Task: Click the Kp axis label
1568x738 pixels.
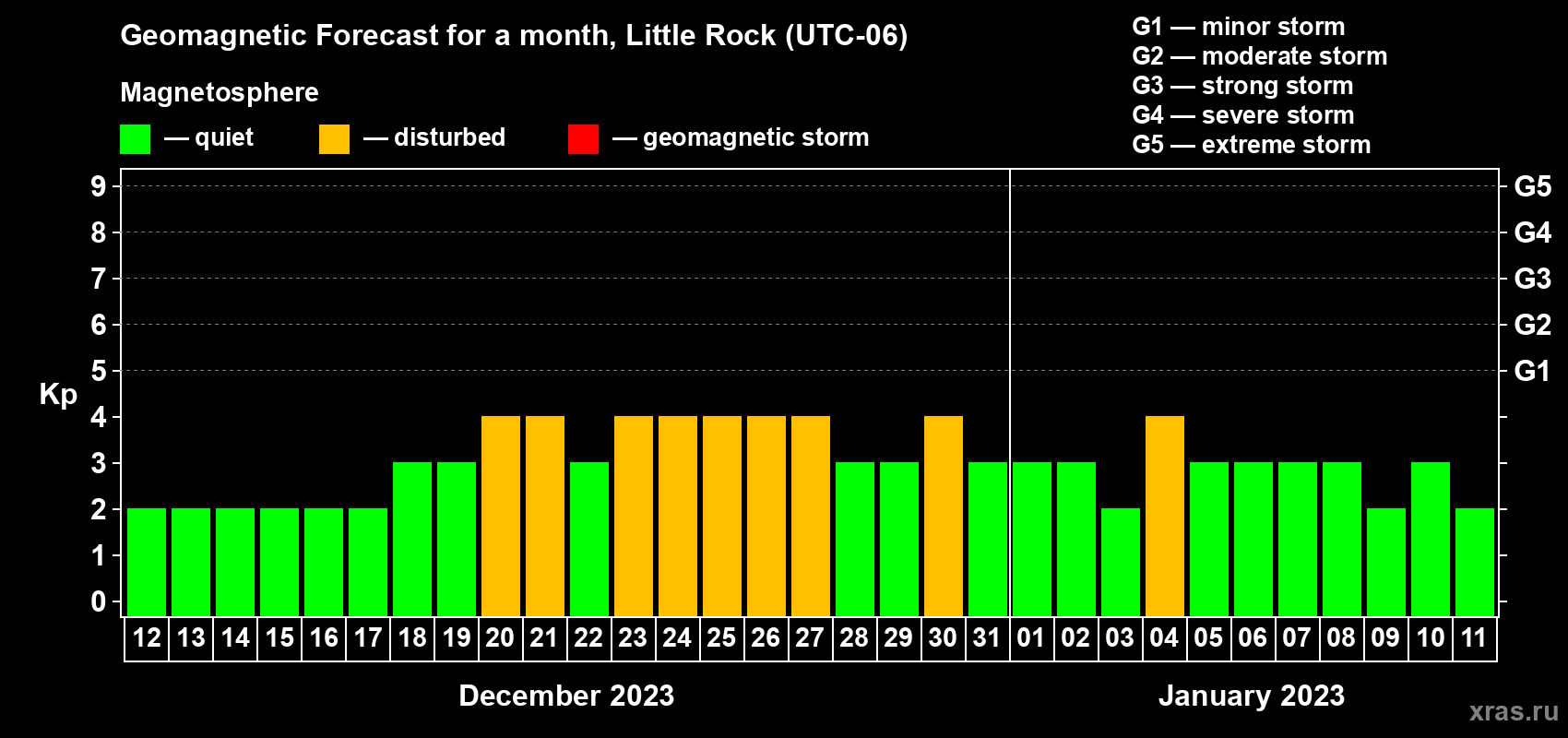Action: pos(58,395)
